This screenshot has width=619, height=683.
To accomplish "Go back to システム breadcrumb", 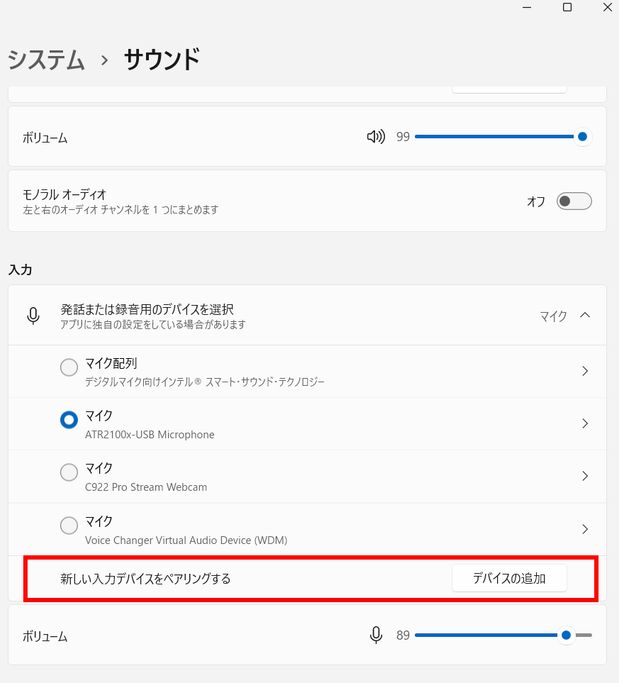I will tap(46, 60).
